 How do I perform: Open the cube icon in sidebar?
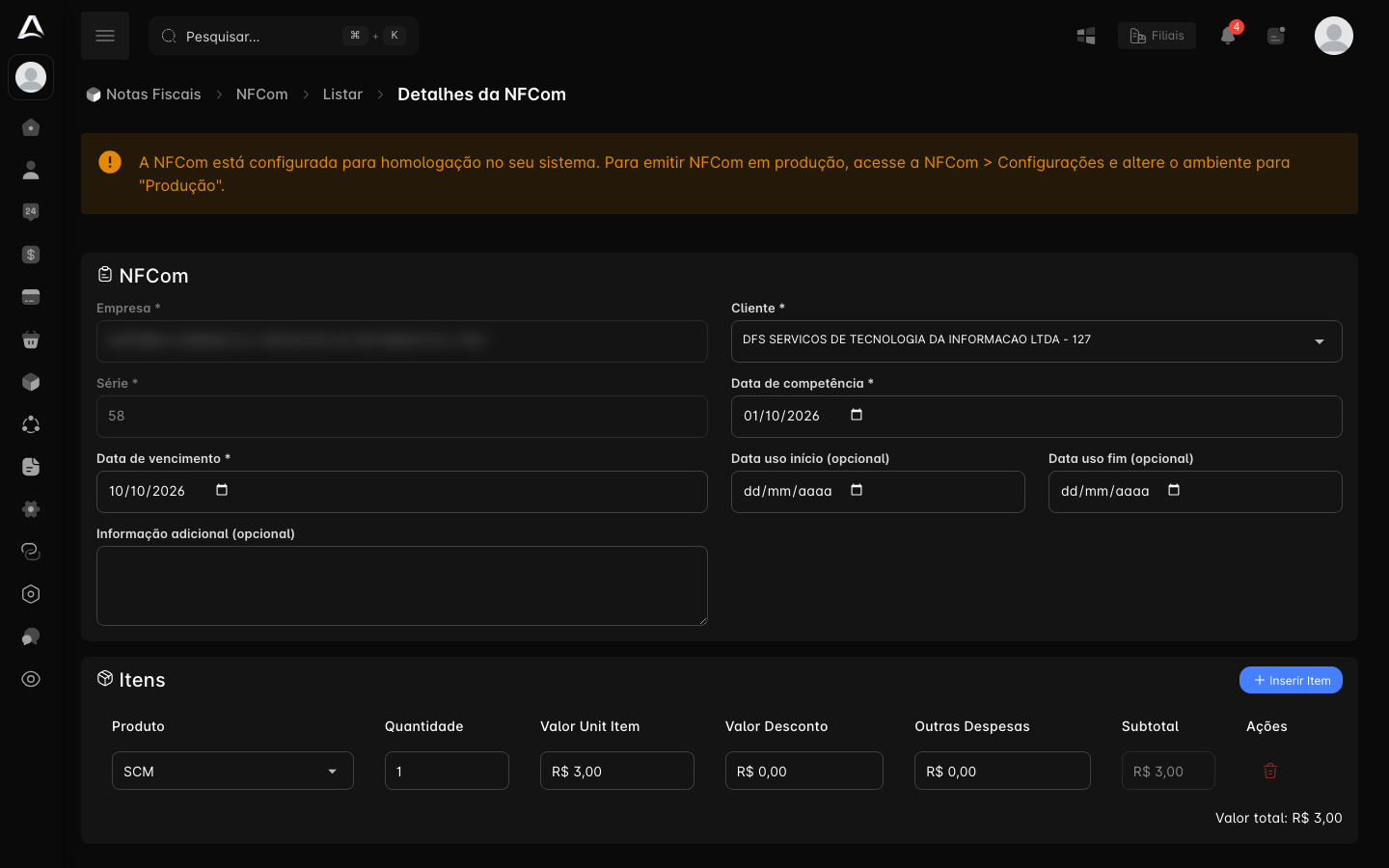tap(31, 382)
